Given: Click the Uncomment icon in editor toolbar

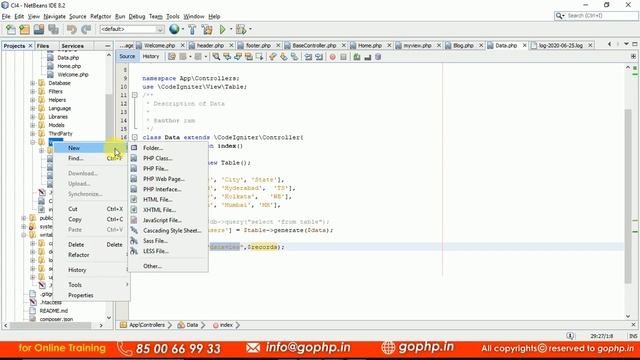Looking at the screenshot, I should coord(368,57).
